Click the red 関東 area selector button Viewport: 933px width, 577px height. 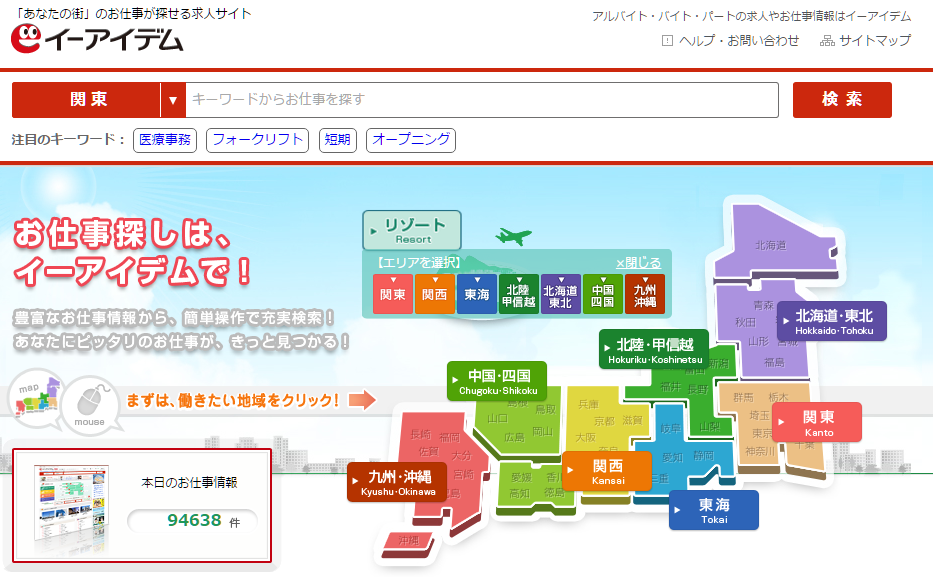86,100
